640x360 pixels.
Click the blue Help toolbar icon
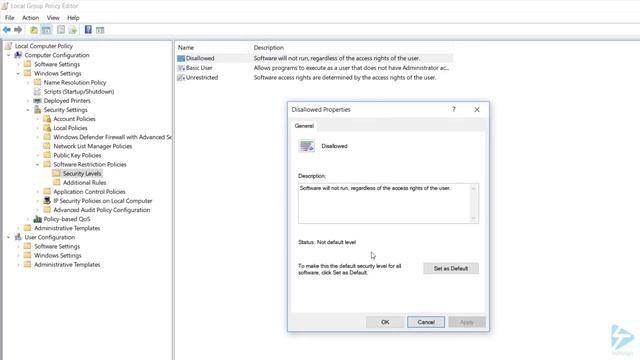pyautogui.click(x=88, y=30)
